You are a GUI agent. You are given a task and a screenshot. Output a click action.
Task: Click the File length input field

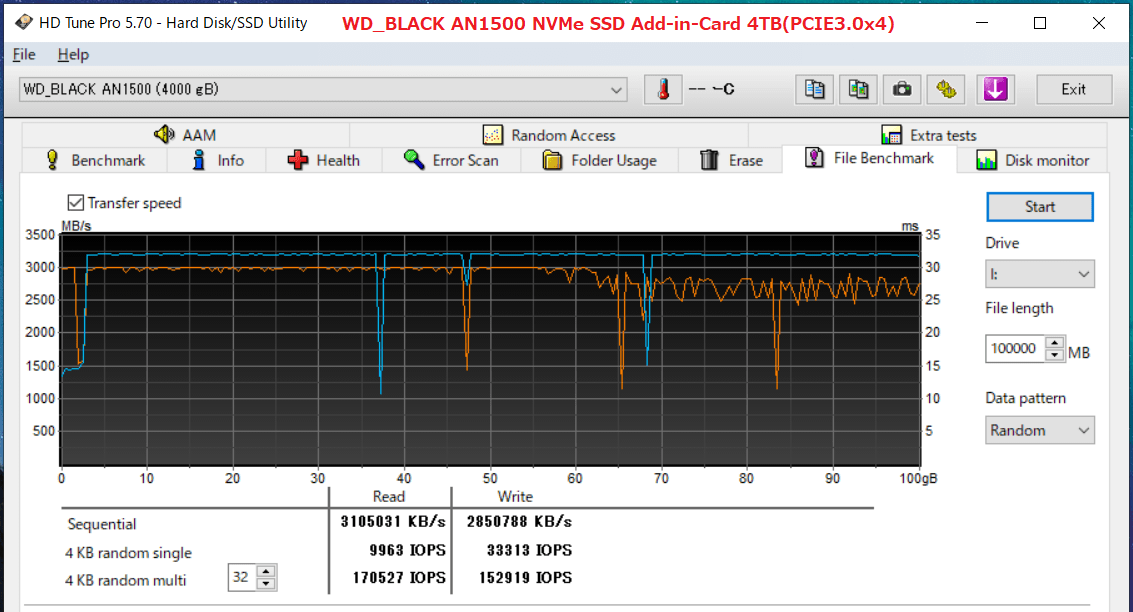click(x=1015, y=348)
